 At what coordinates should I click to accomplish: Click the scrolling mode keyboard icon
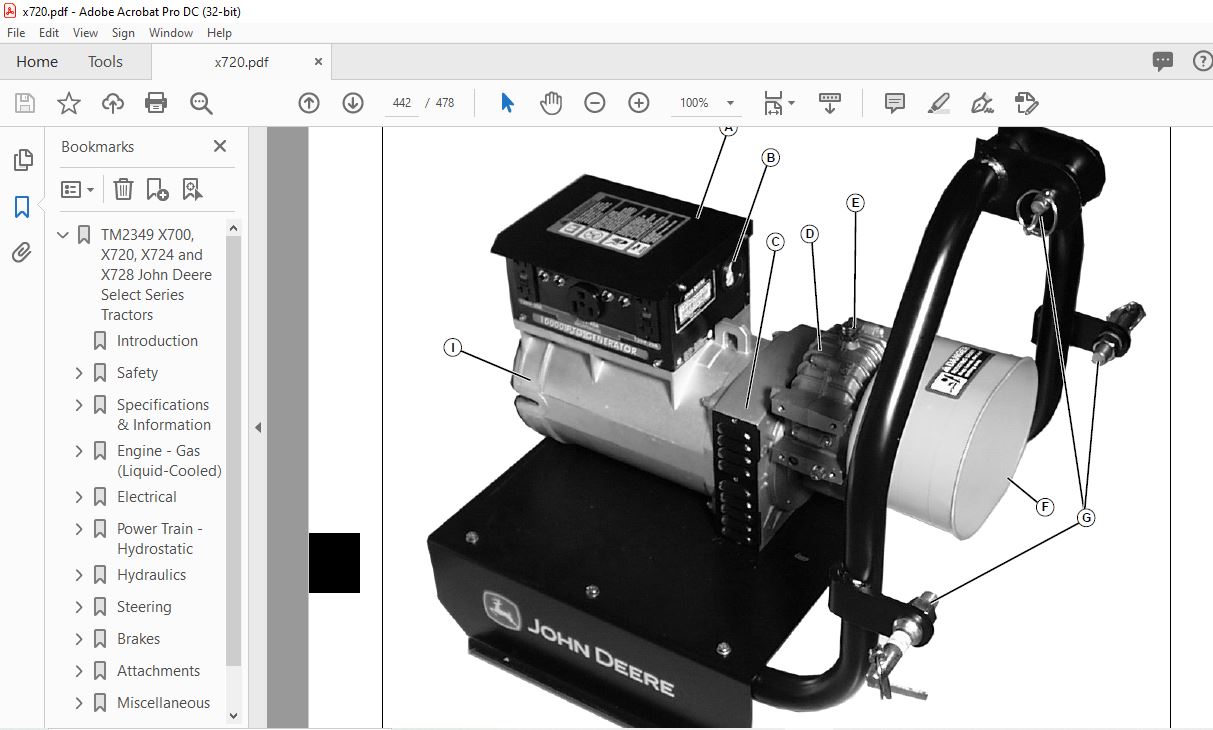click(829, 103)
